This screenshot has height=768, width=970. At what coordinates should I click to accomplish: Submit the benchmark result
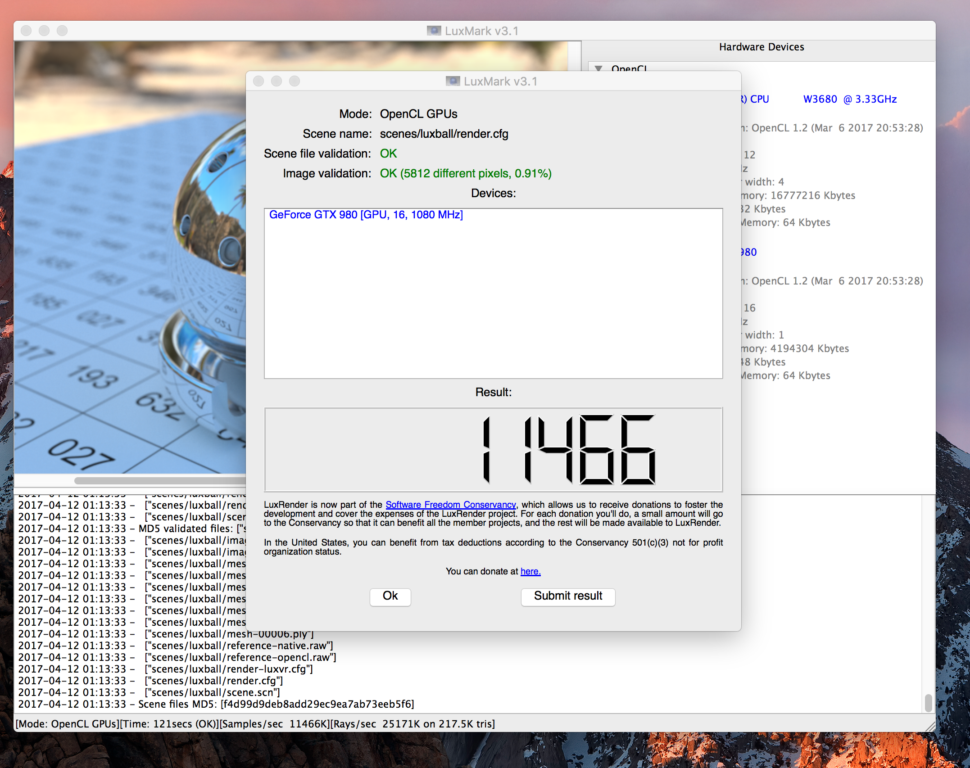tap(568, 597)
